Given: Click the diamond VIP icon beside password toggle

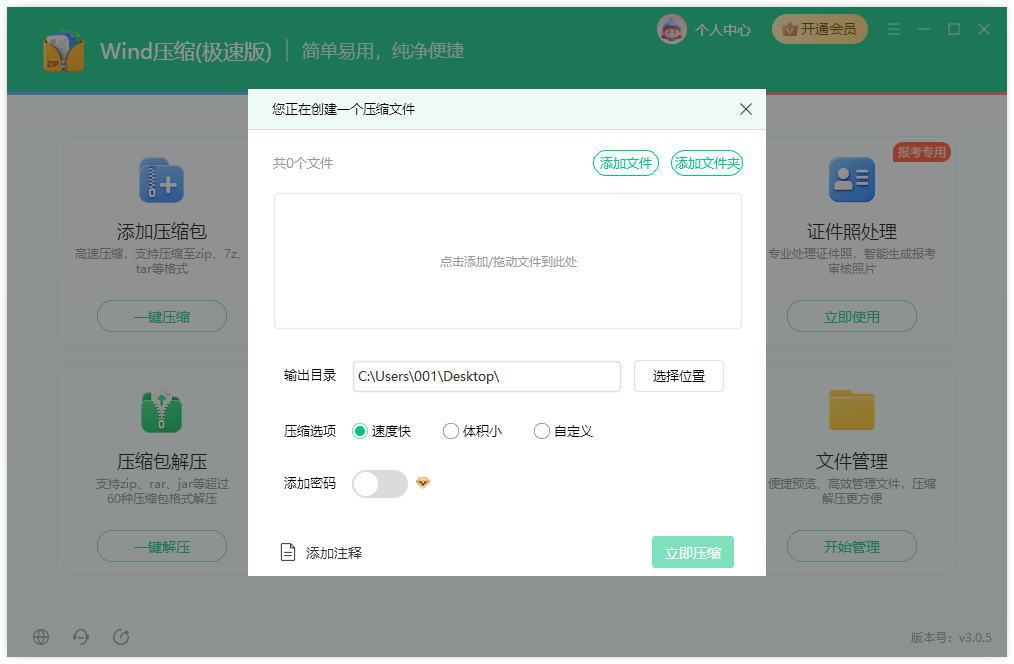Looking at the screenshot, I should (x=423, y=482).
